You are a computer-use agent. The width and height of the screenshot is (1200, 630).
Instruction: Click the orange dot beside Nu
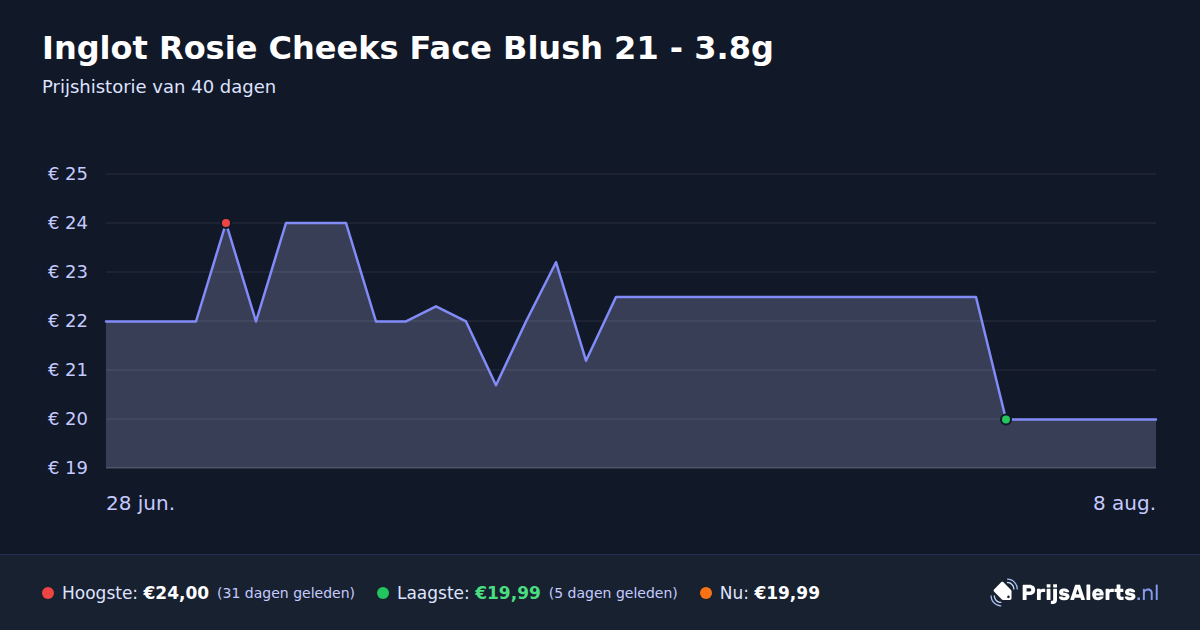706,594
